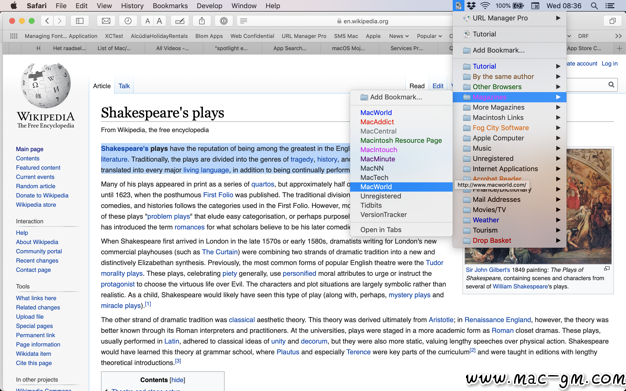Open the Dropbox menu bar icon
This screenshot has height=391, width=626.
(471, 6)
